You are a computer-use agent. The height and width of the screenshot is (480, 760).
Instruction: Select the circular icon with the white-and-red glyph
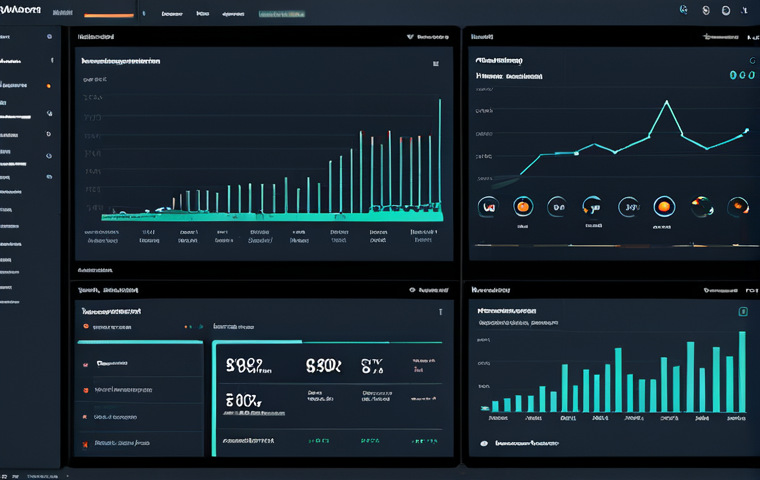(488, 207)
